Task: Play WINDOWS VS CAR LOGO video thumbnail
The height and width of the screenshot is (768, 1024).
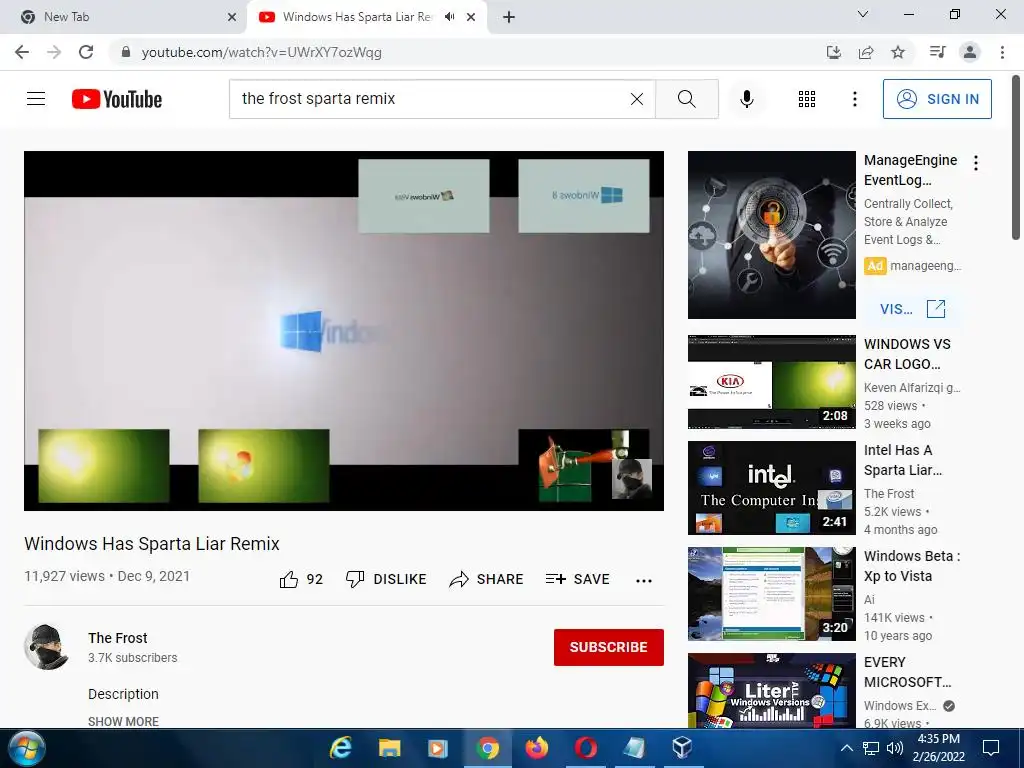Action: click(771, 382)
